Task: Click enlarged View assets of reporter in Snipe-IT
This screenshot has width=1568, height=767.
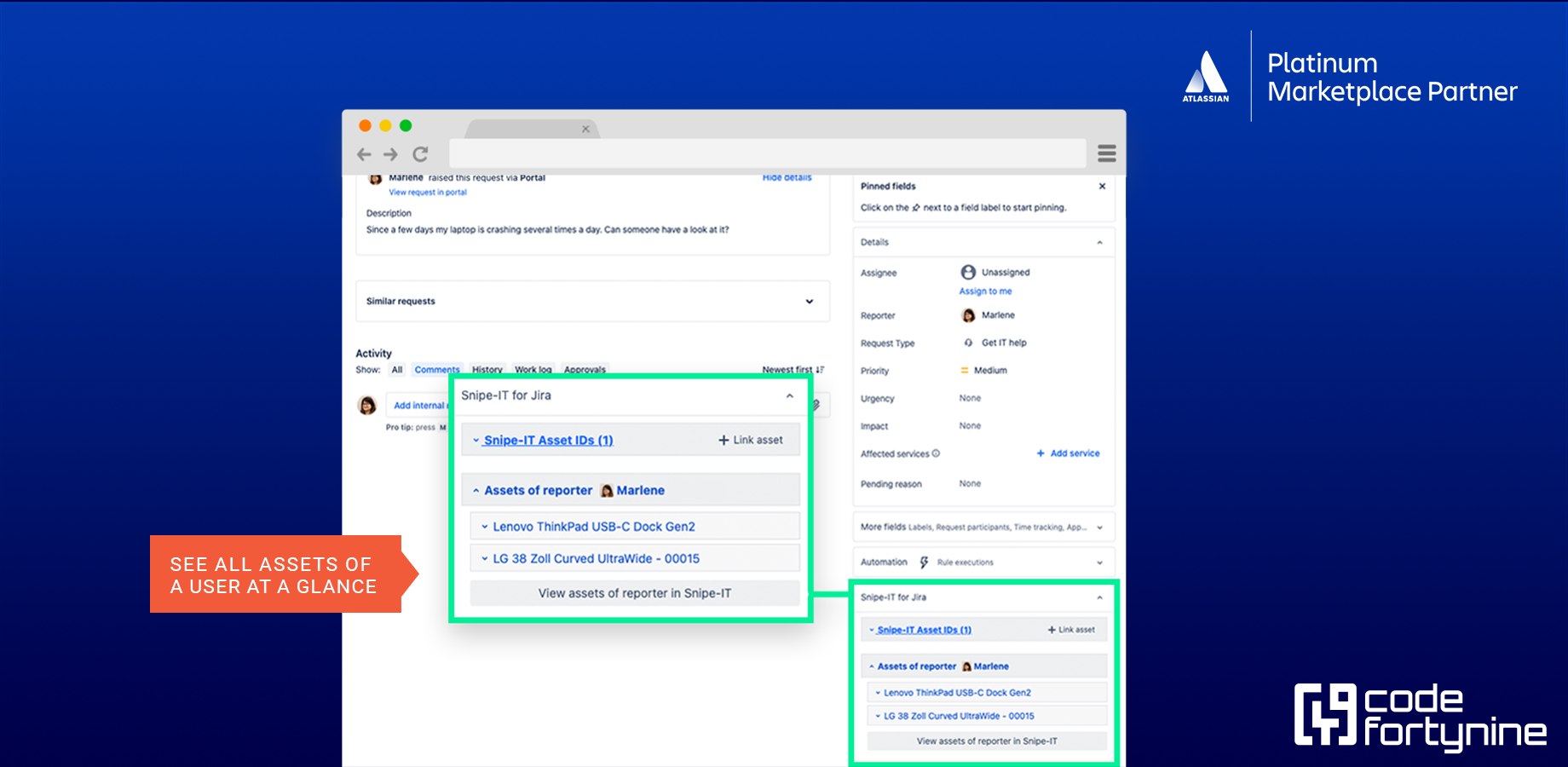Action: point(635,593)
